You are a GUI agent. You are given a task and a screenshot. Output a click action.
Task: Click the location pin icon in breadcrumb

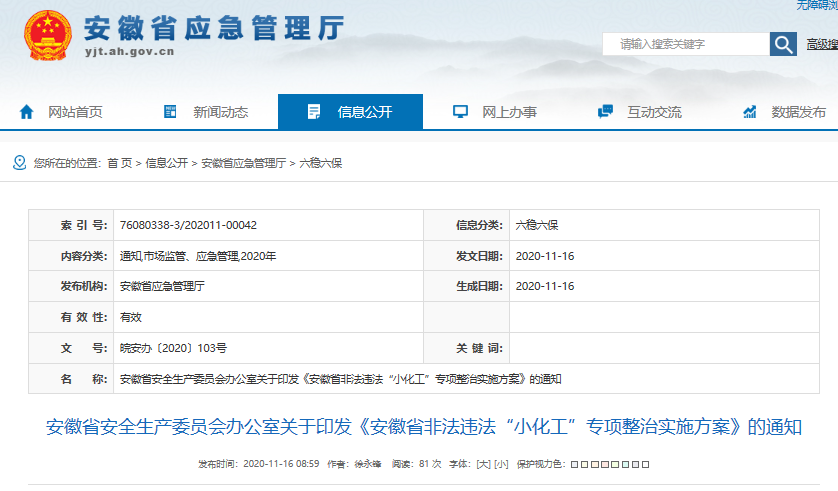click(x=19, y=162)
